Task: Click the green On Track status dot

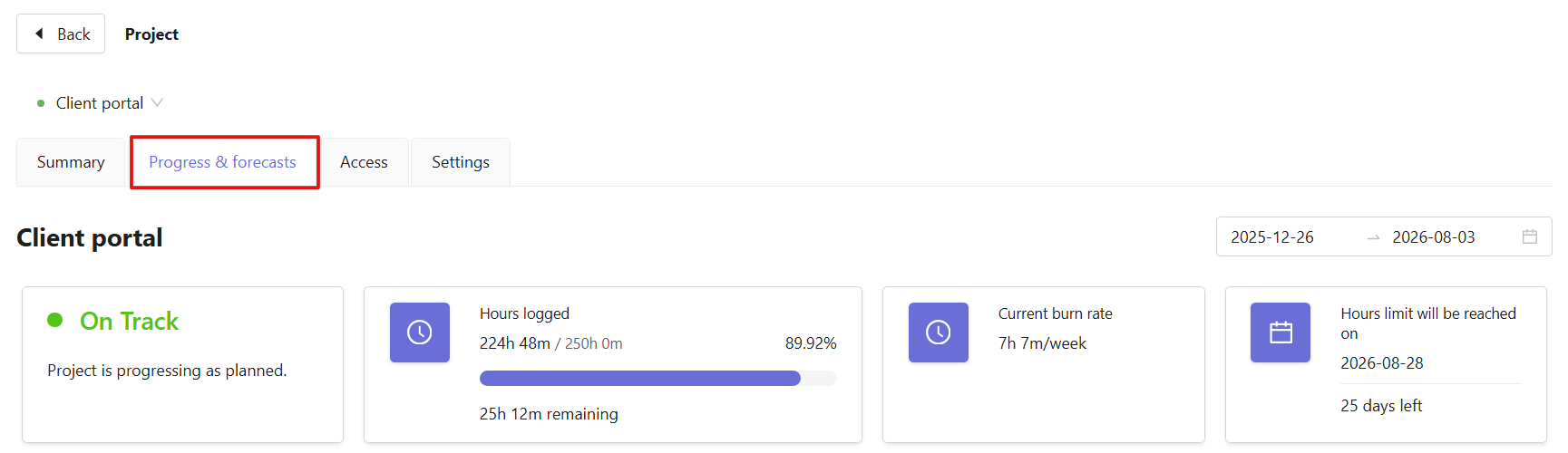Action: click(x=55, y=320)
